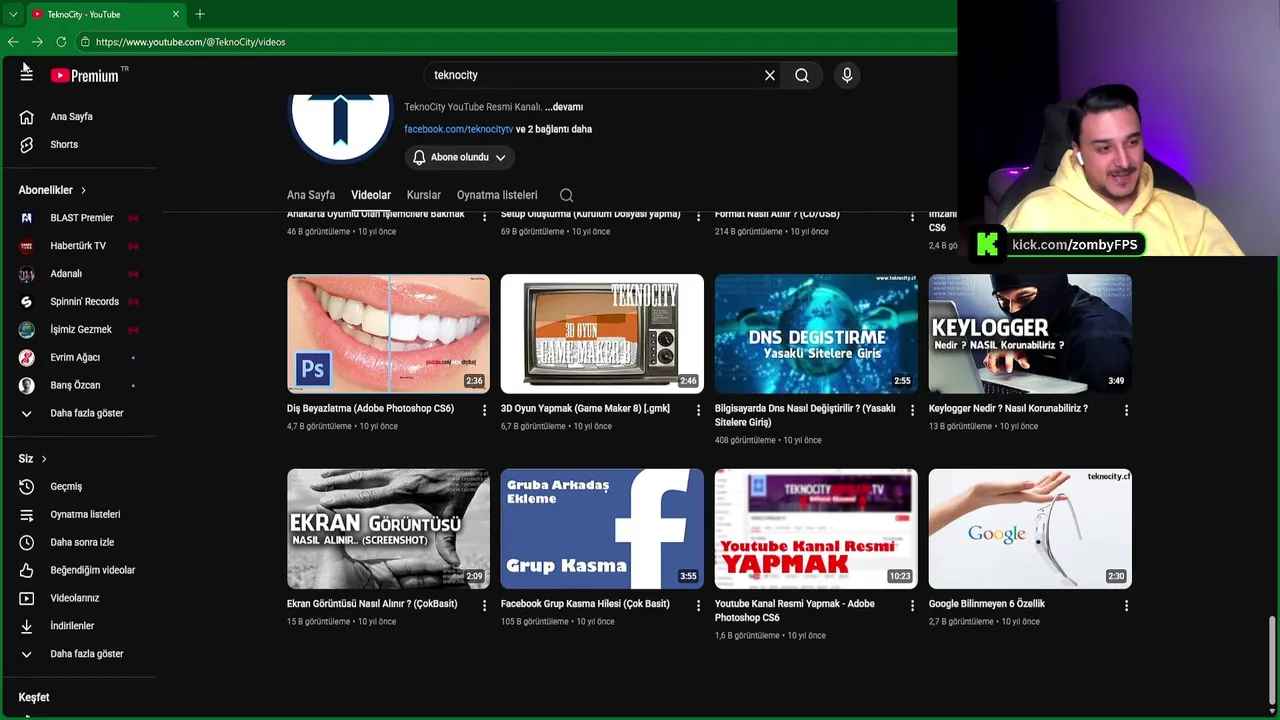Open options menu for Diş Beyazlatma video
Screen dimensions: 1280x720
click(x=485, y=410)
